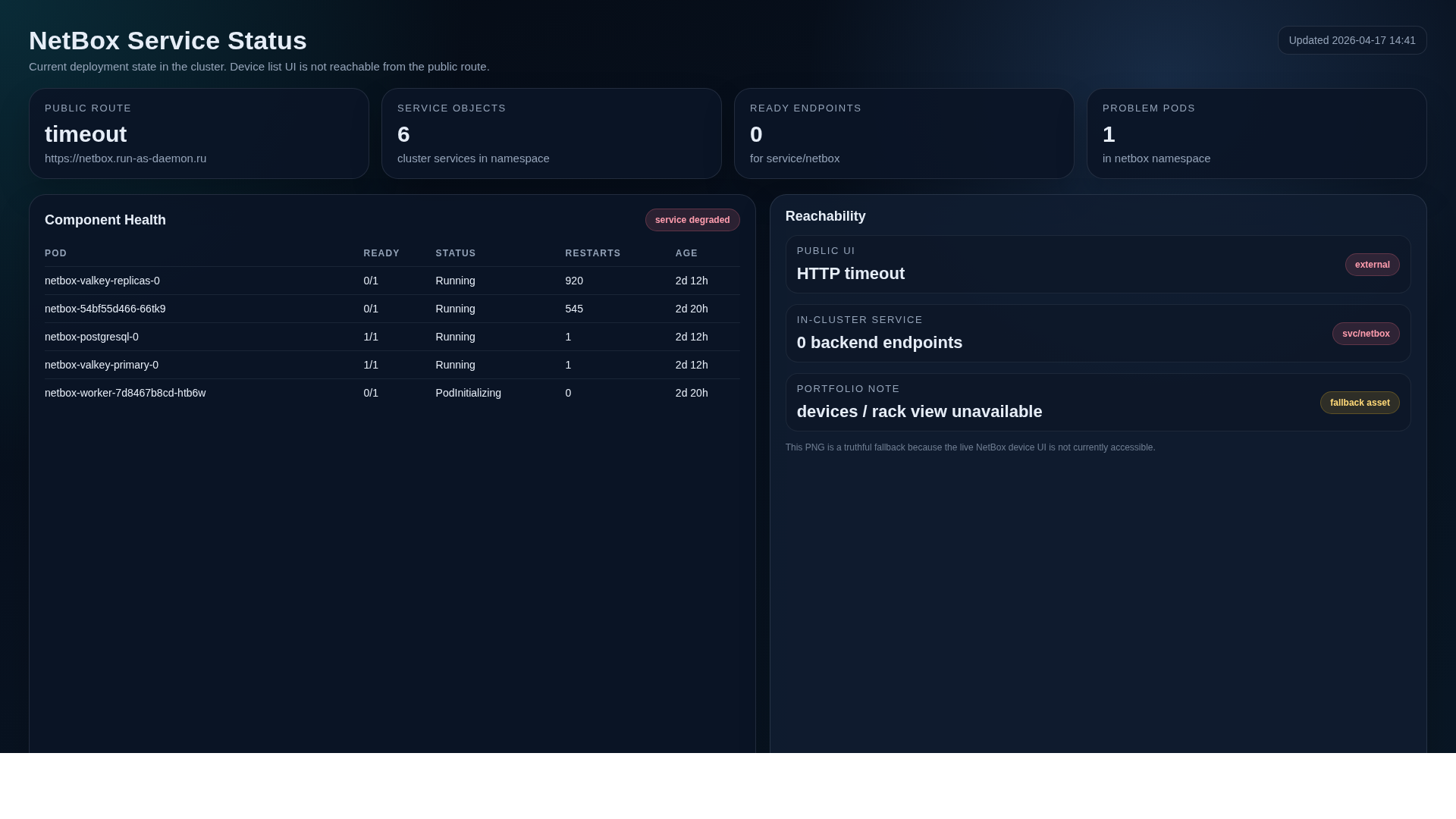Screen dimensions: 1456x819
Task: Click the restart count 920 value
Action: pyautogui.click(x=573, y=281)
